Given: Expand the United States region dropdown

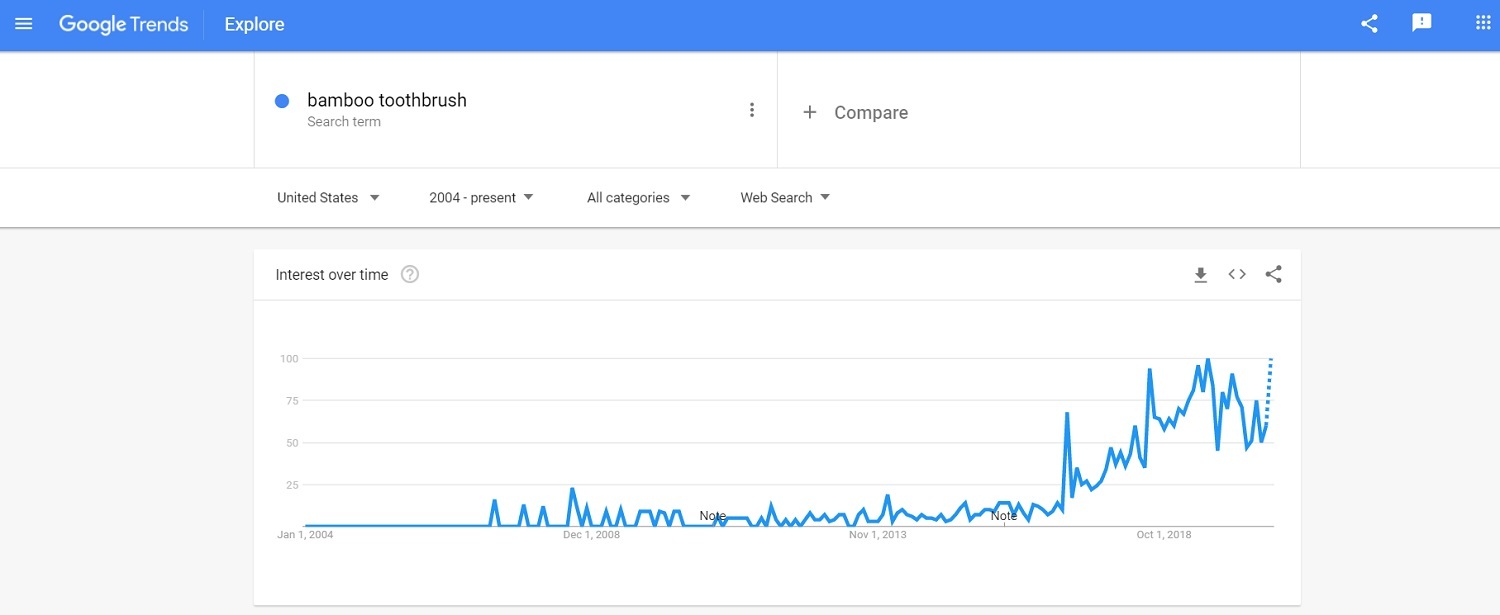Looking at the screenshot, I should (329, 198).
